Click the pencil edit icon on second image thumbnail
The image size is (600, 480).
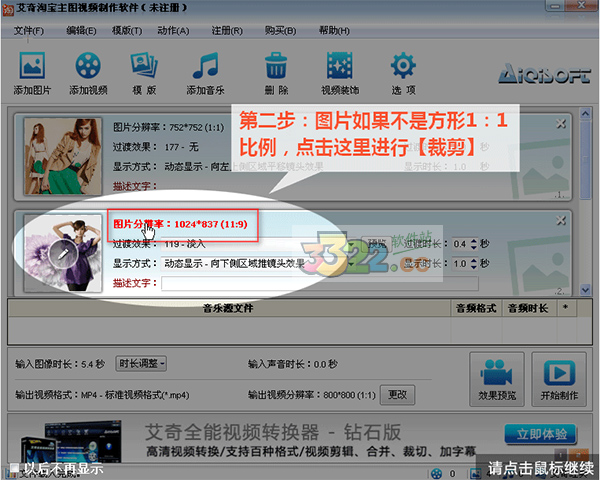tap(63, 254)
